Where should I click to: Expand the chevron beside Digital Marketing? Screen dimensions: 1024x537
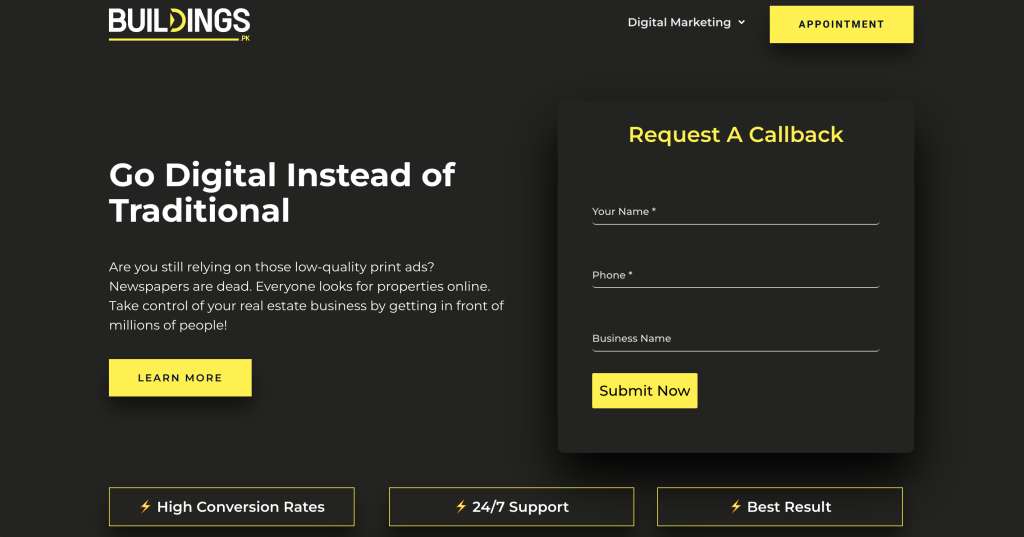click(x=741, y=22)
